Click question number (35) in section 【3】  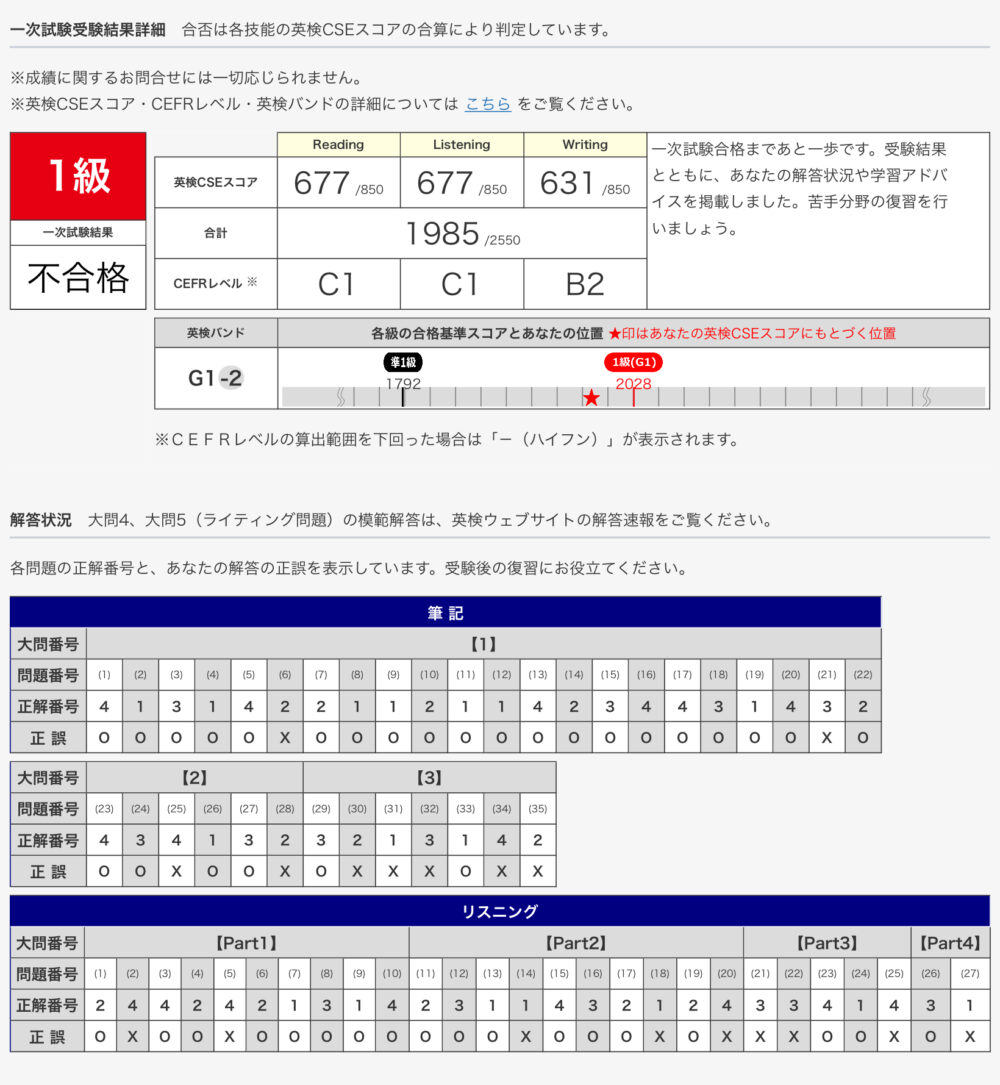[x=538, y=808]
